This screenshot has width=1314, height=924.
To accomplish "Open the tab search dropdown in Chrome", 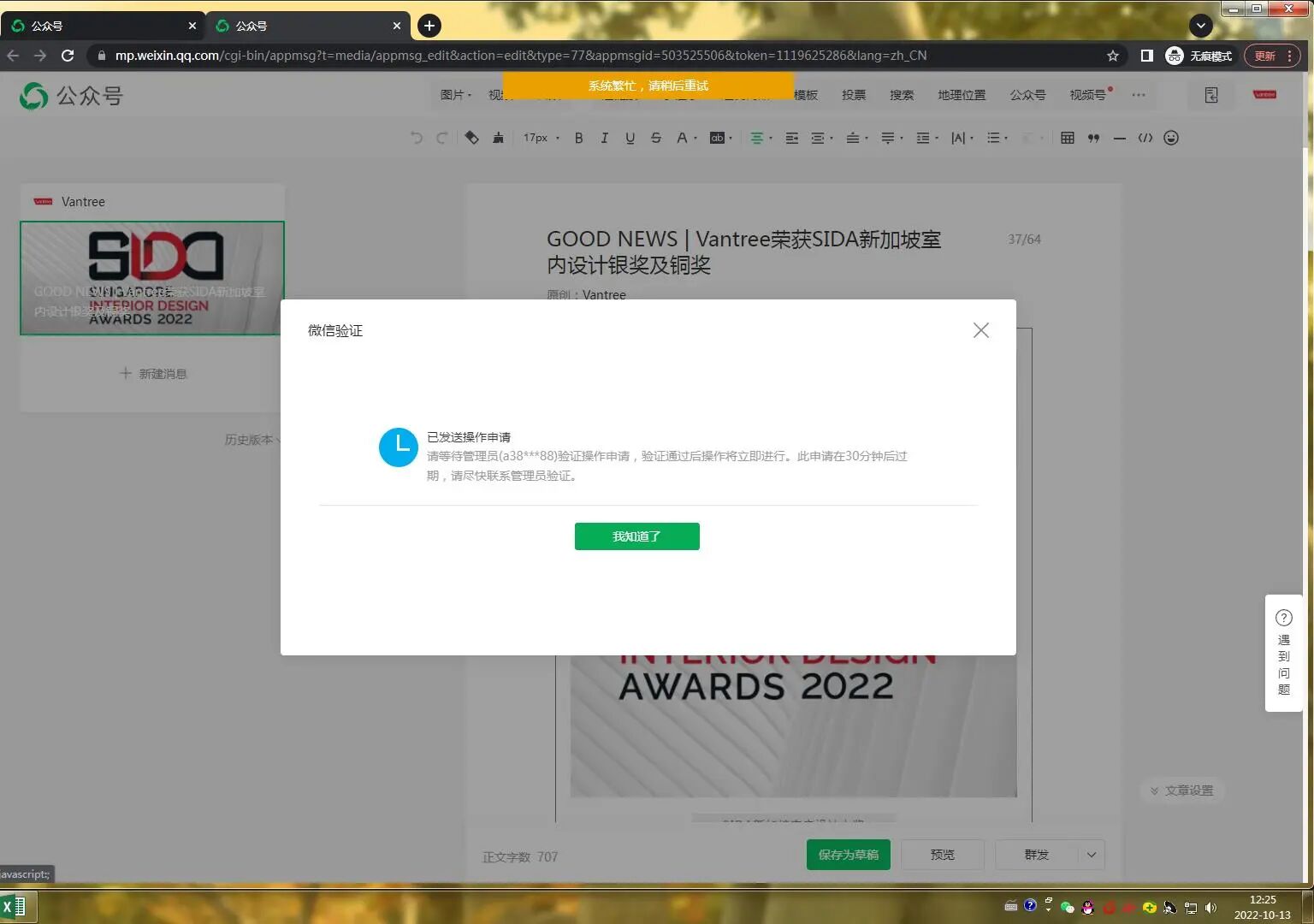I will (1201, 26).
